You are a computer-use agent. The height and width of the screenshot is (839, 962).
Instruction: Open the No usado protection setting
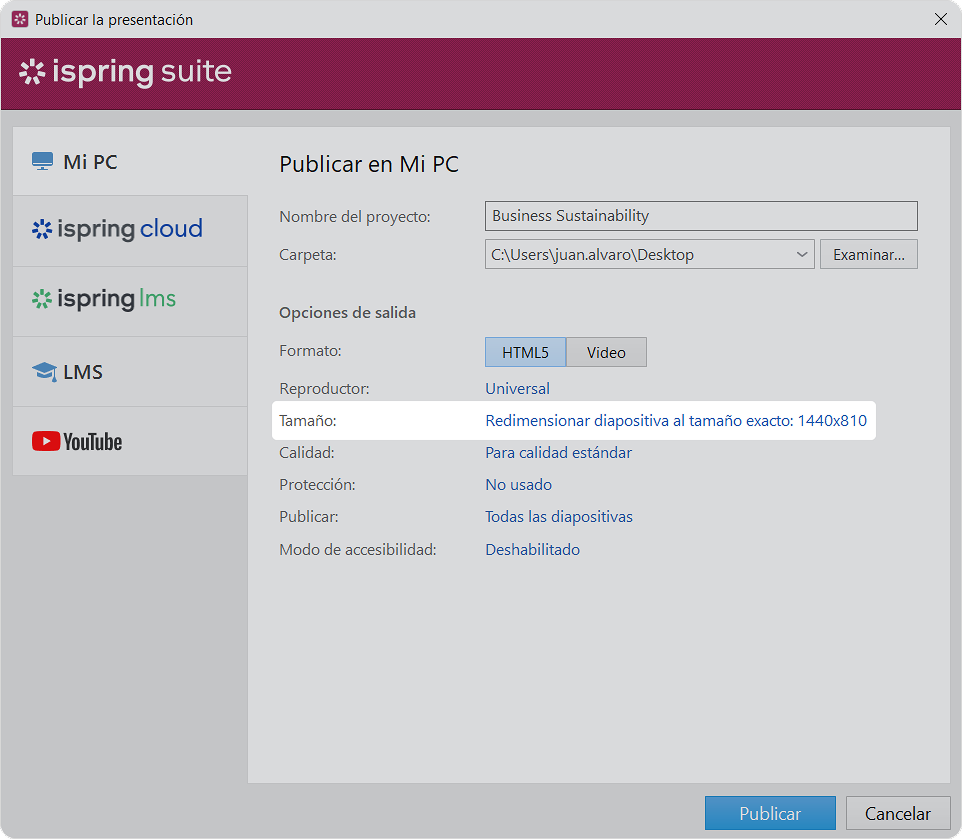[518, 485]
